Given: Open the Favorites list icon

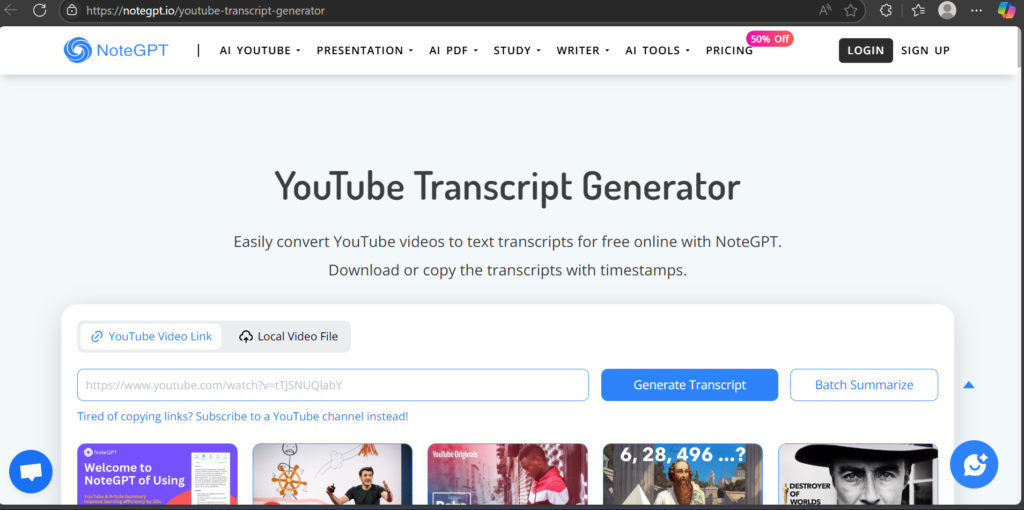Looking at the screenshot, I should tap(918, 10).
